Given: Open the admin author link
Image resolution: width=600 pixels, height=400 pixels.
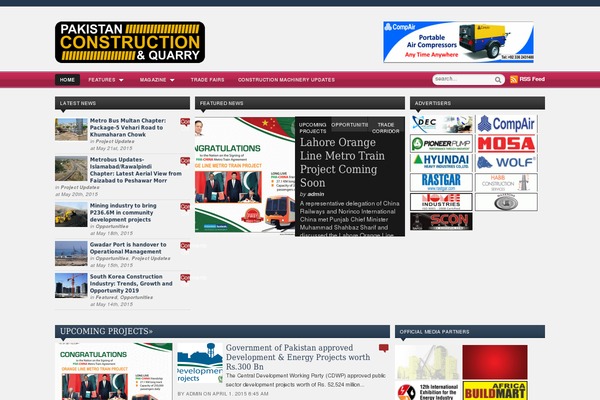Looking at the screenshot, I should [316, 194].
